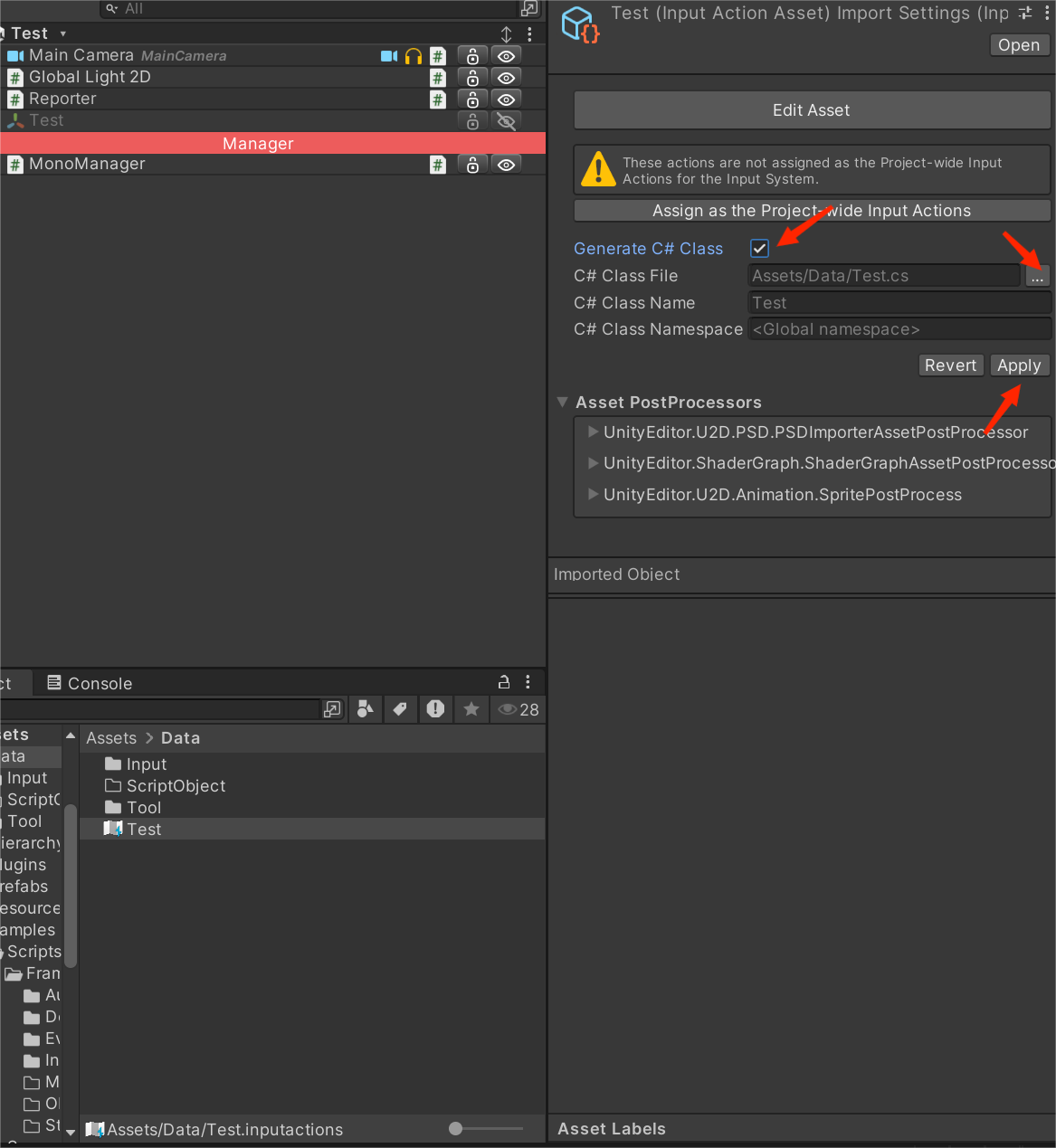Viewport: 1056px width, 1148px height.
Task: Click the audio listener headphone icon
Action: click(x=414, y=56)
